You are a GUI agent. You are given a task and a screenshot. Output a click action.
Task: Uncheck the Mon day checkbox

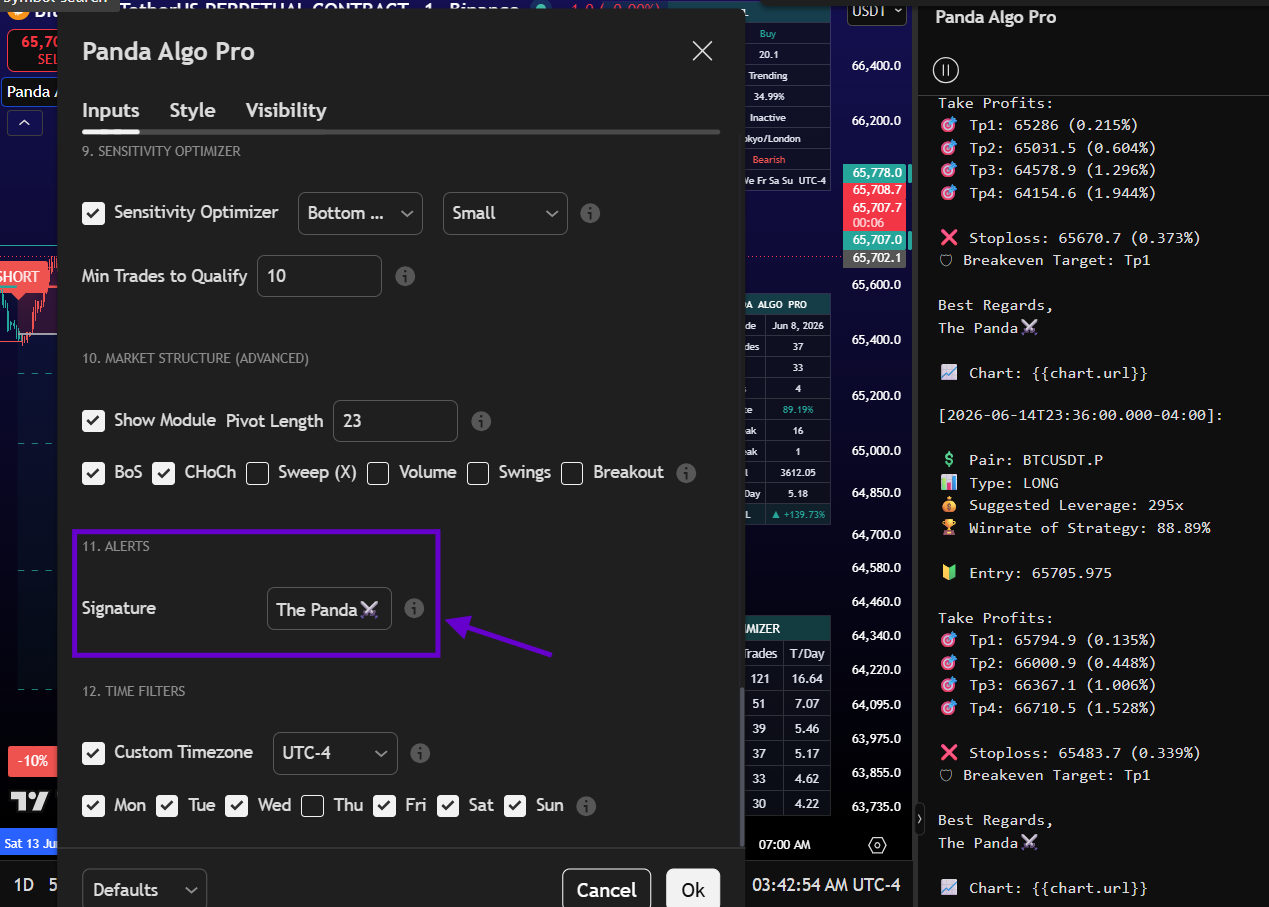(93, 805)
